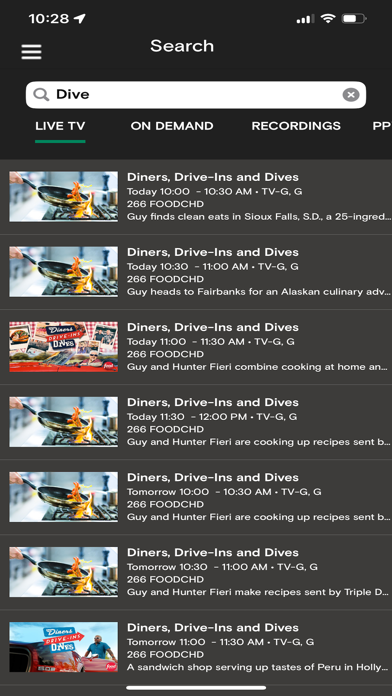
Task: Tap the cellular signal bars icon
Action: [305, 19]
